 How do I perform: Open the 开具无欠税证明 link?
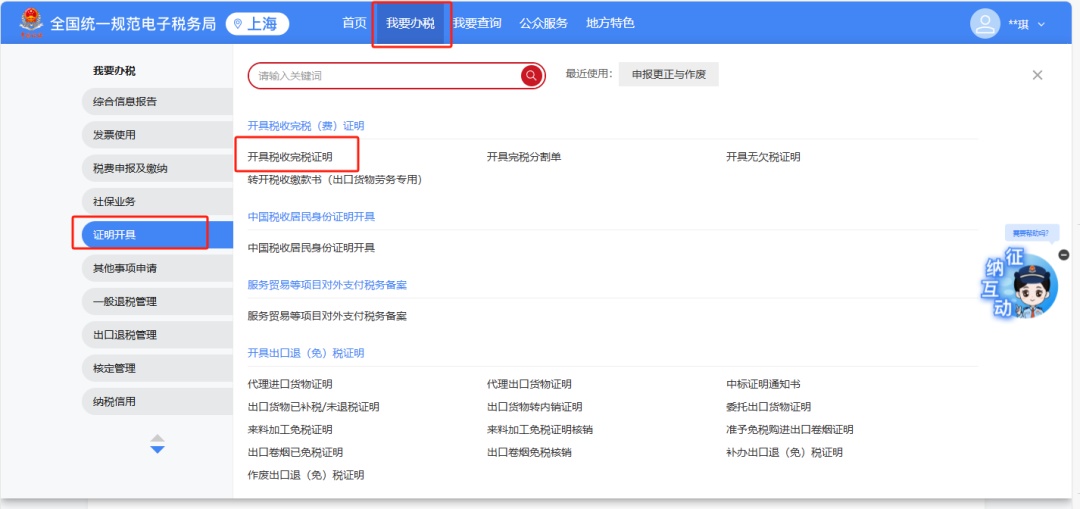pos(763,157)
